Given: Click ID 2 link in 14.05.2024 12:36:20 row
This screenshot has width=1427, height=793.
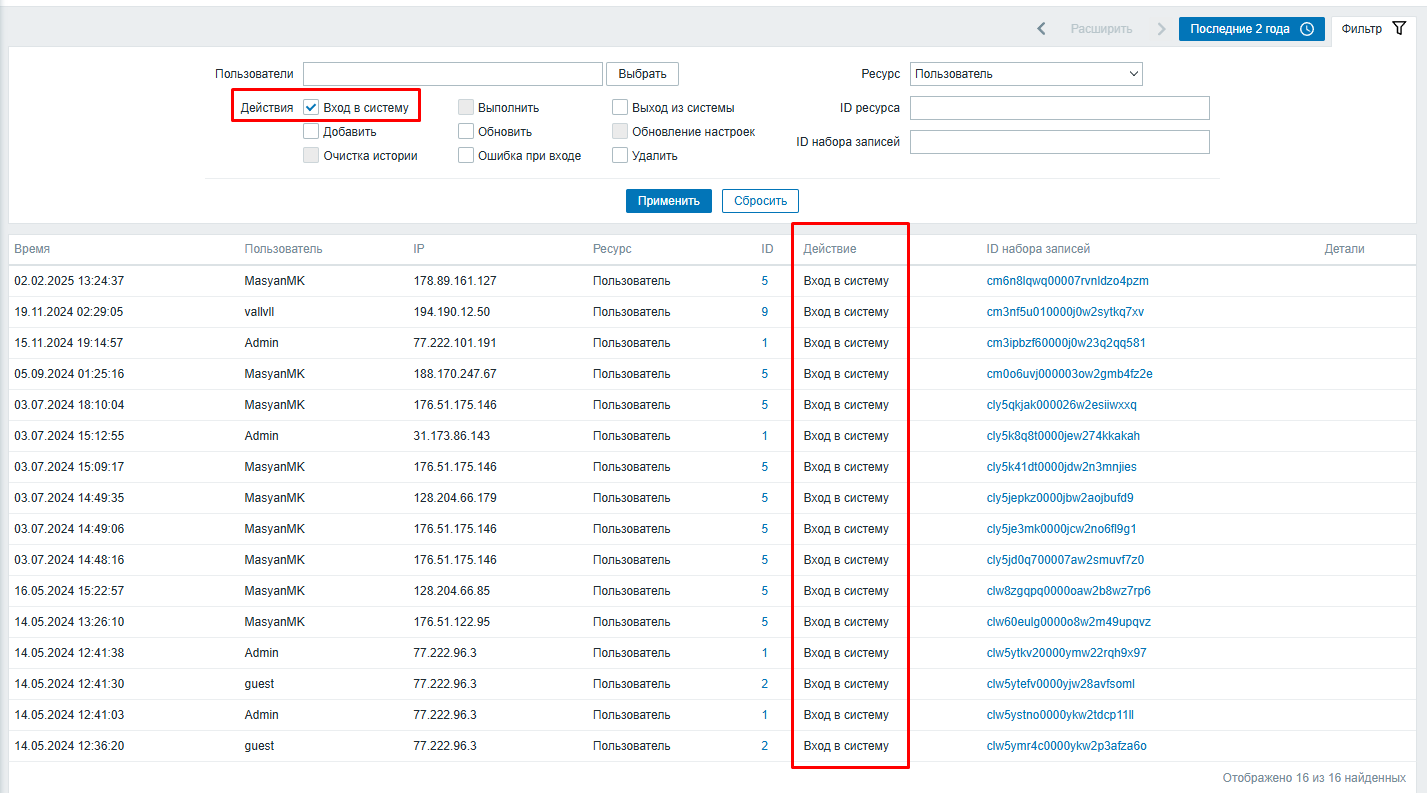Looking at the screenshot, I should click(x=764, y=746).
